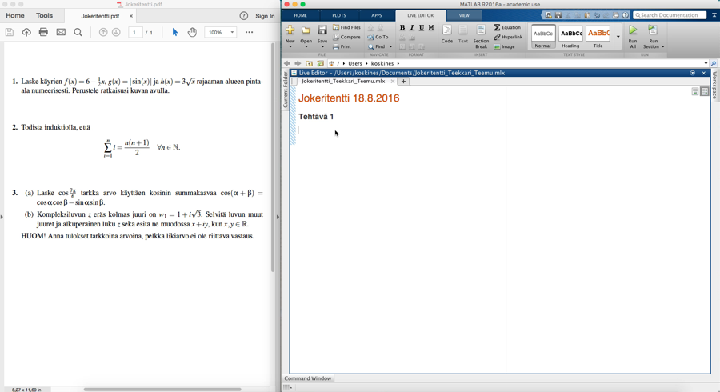Click Run All in MATLAB
The width and height of the screenshot is (720, 392).
coord(633,37)
